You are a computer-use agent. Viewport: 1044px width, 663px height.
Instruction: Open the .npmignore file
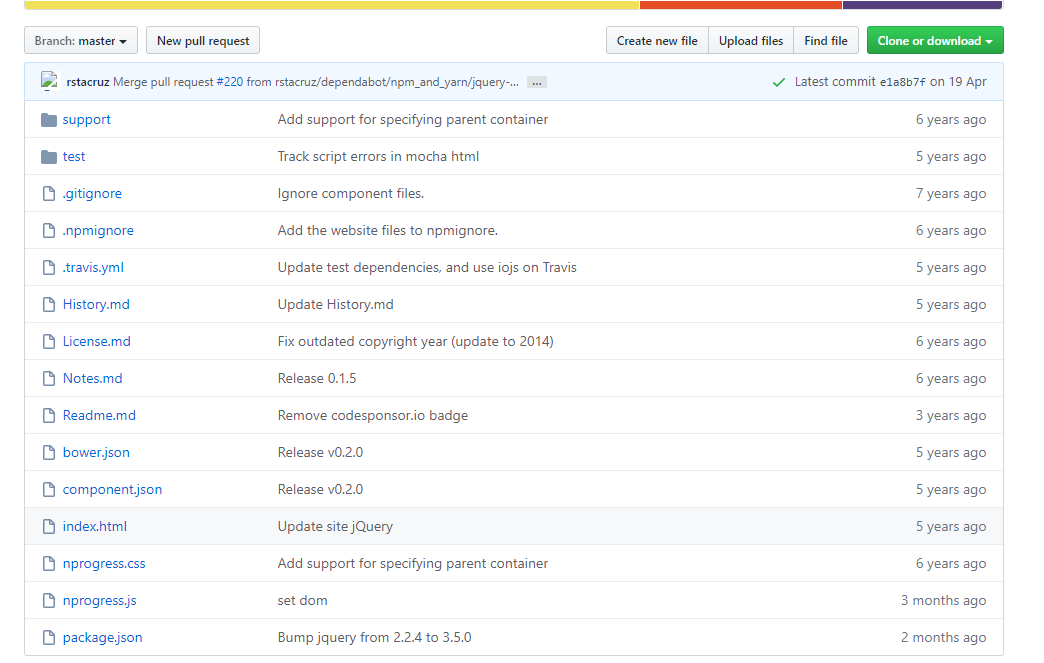point(98,230)
